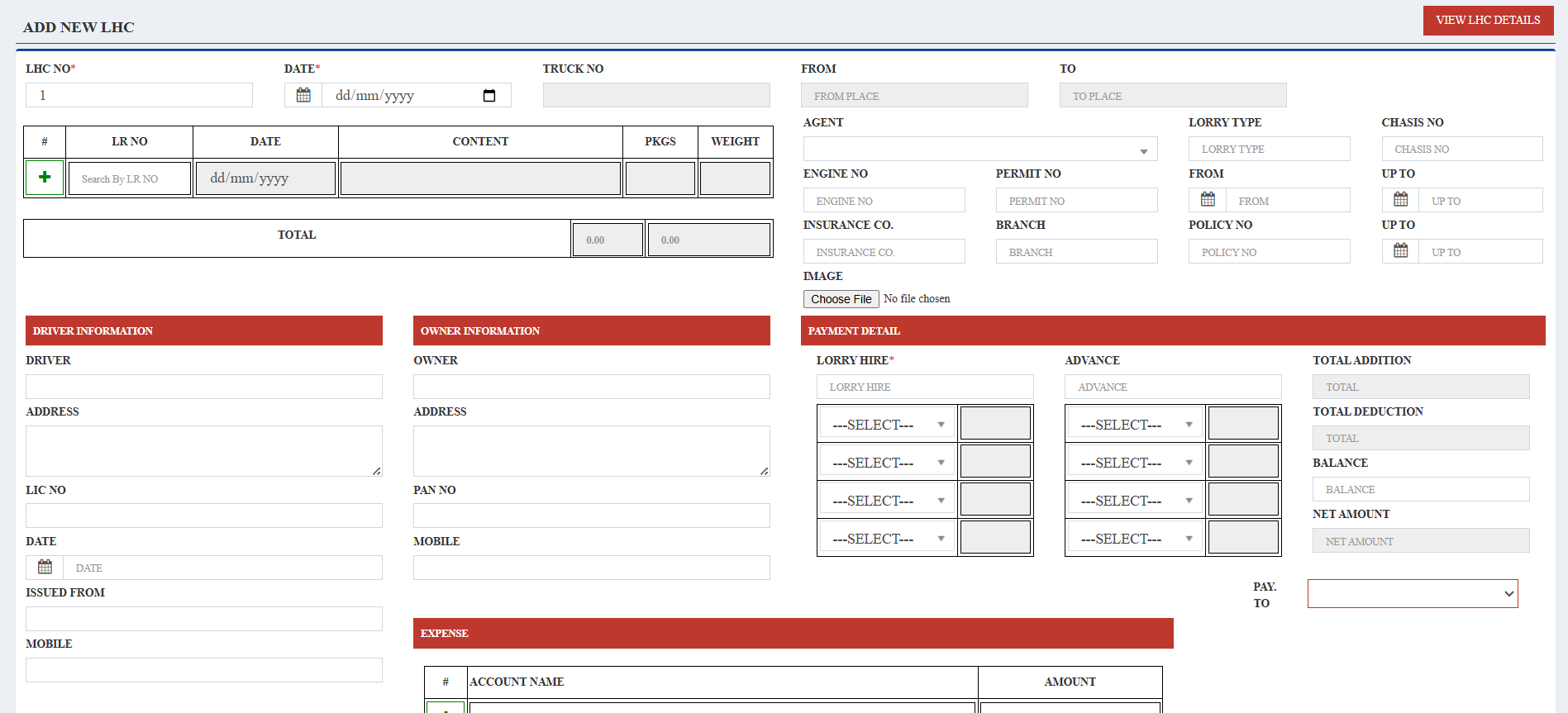Open first SELECT dropdown under LORRY HIRE
This screenshot has height=713, width=1568.
pyautogui.click(x=887, y=425)
